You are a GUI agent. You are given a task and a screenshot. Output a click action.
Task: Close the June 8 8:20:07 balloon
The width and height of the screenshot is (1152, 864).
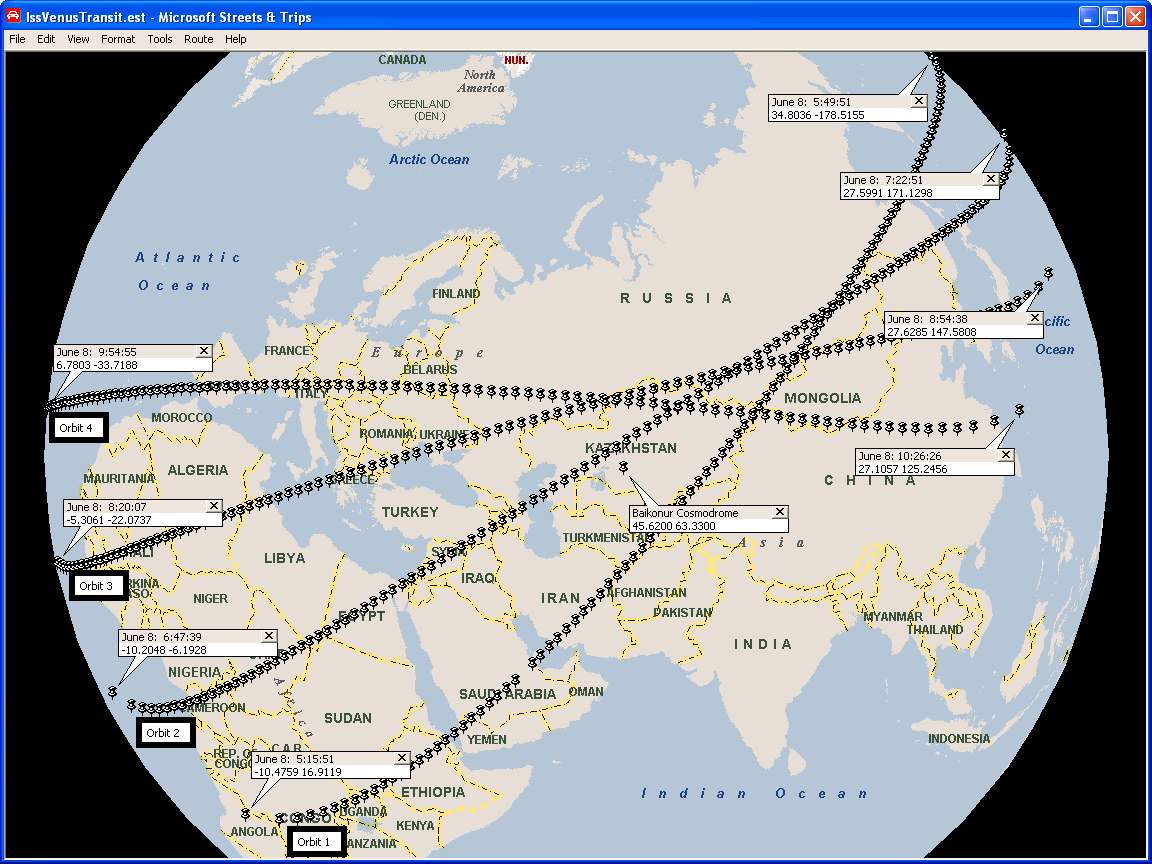click(x=213, y=507)
